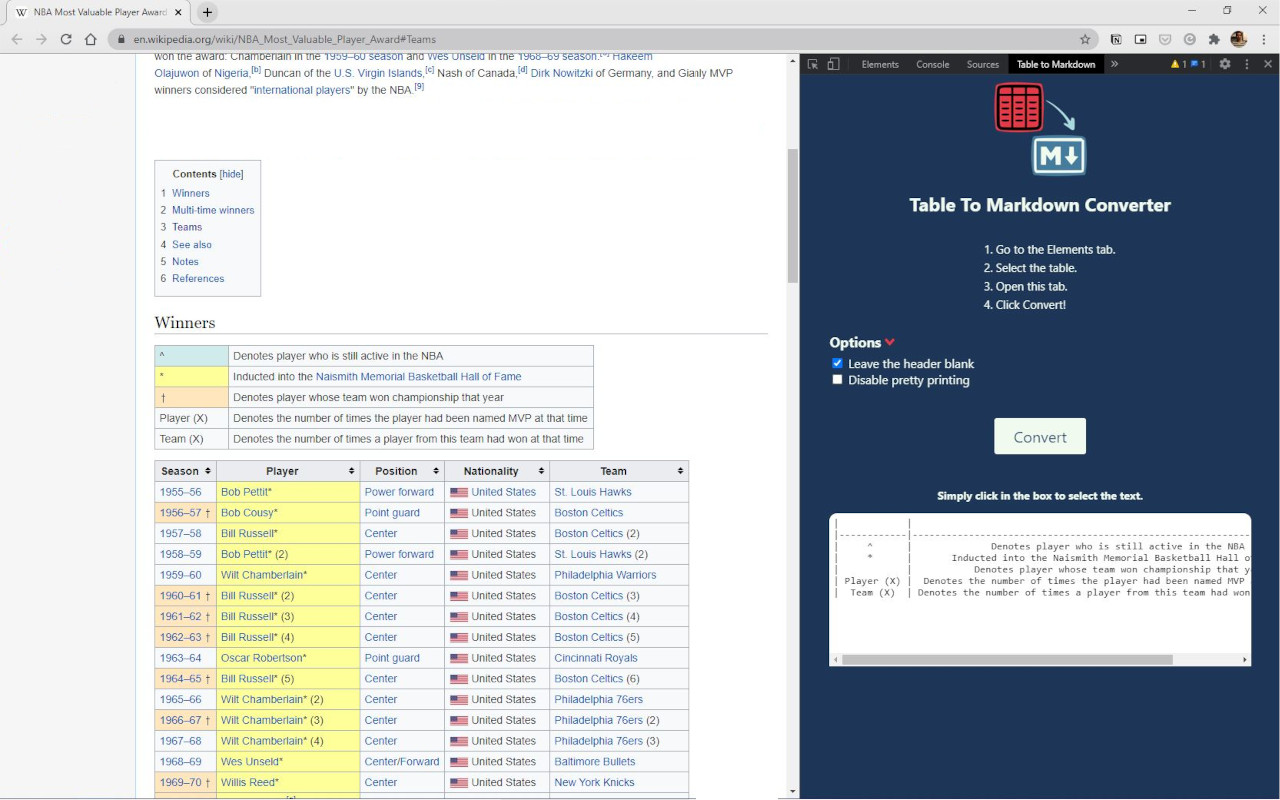This screenshot has width=1280, height=800.
Task: Open the Philadelphia Warriors team link
Action: click(605, 575)
